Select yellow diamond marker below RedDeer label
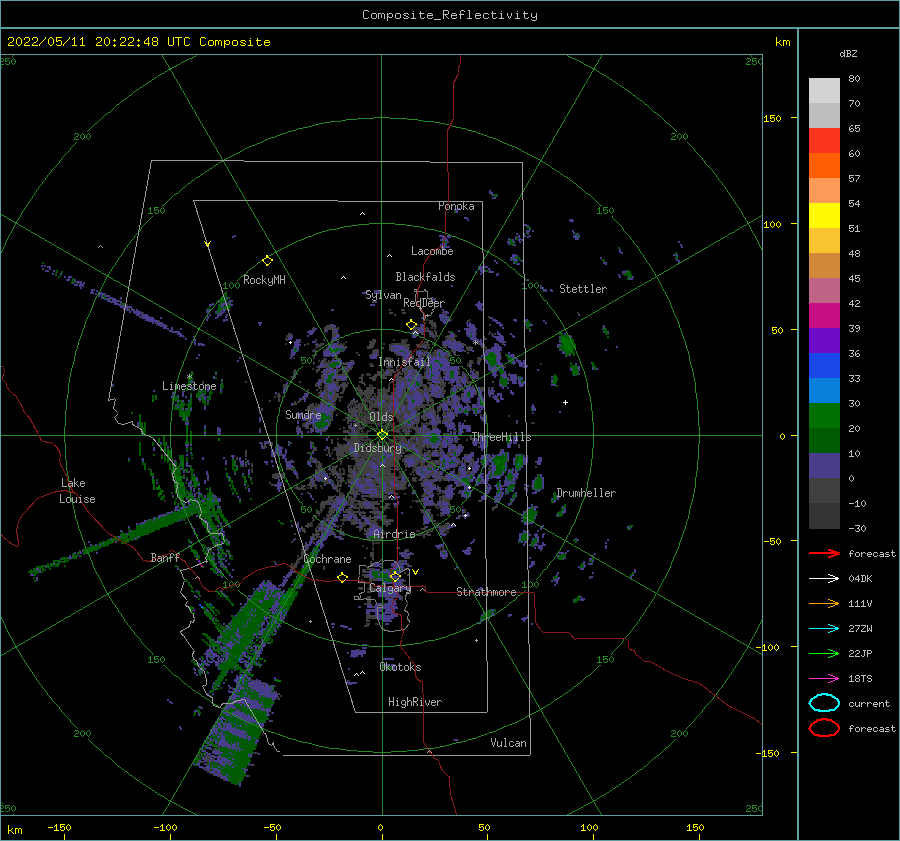The height and width of the screenshot is (841, 900). [412, 325]
